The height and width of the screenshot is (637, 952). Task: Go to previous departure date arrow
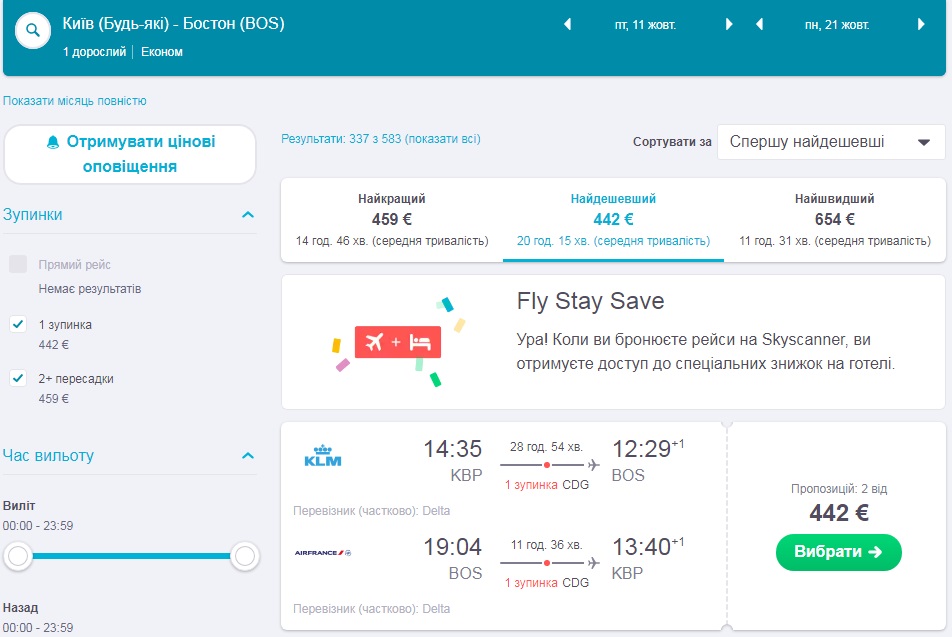click(x=568, y=25)
